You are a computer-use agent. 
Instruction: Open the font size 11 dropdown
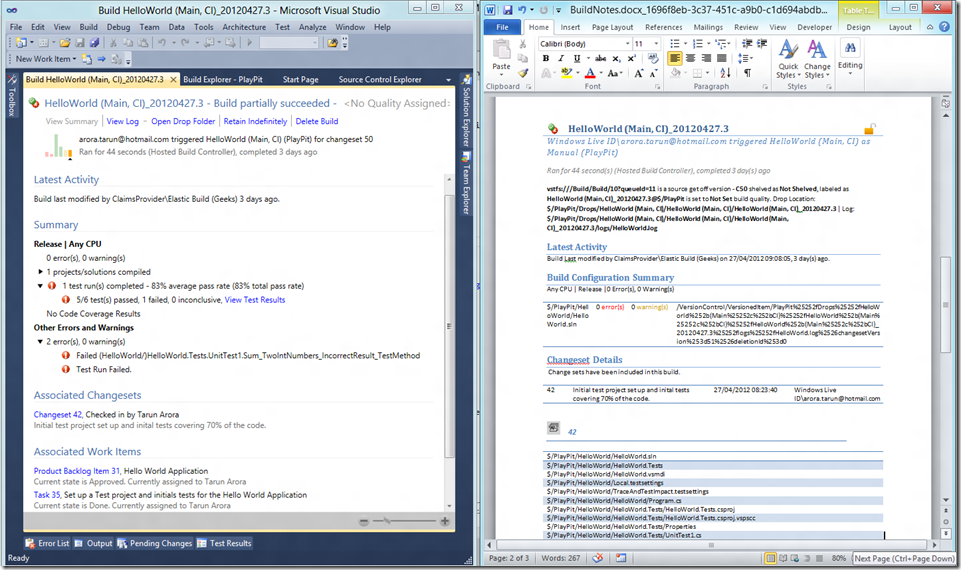656,44
